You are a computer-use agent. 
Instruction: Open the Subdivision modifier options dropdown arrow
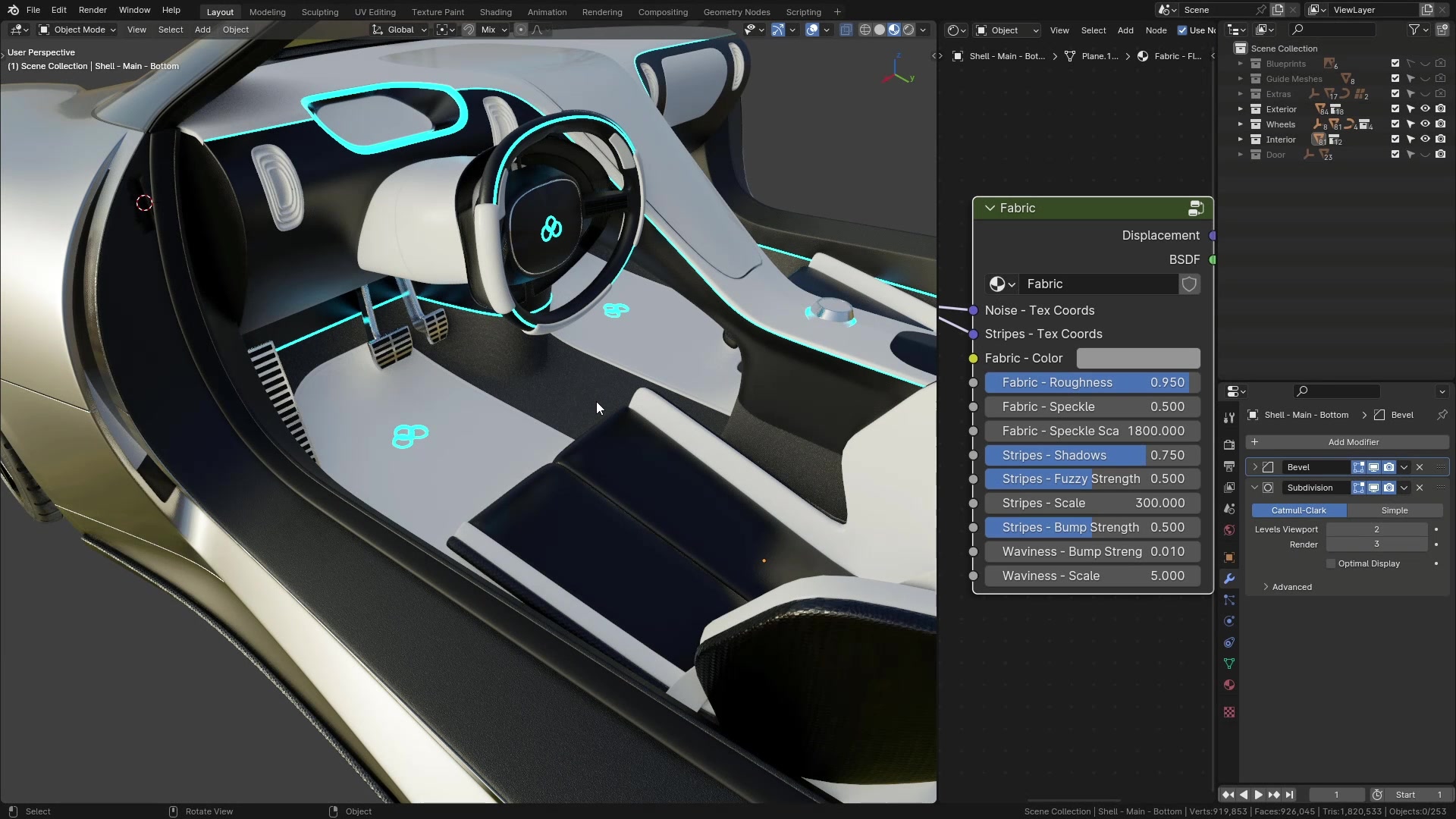pyautogui.click(x=1404, y=488)
